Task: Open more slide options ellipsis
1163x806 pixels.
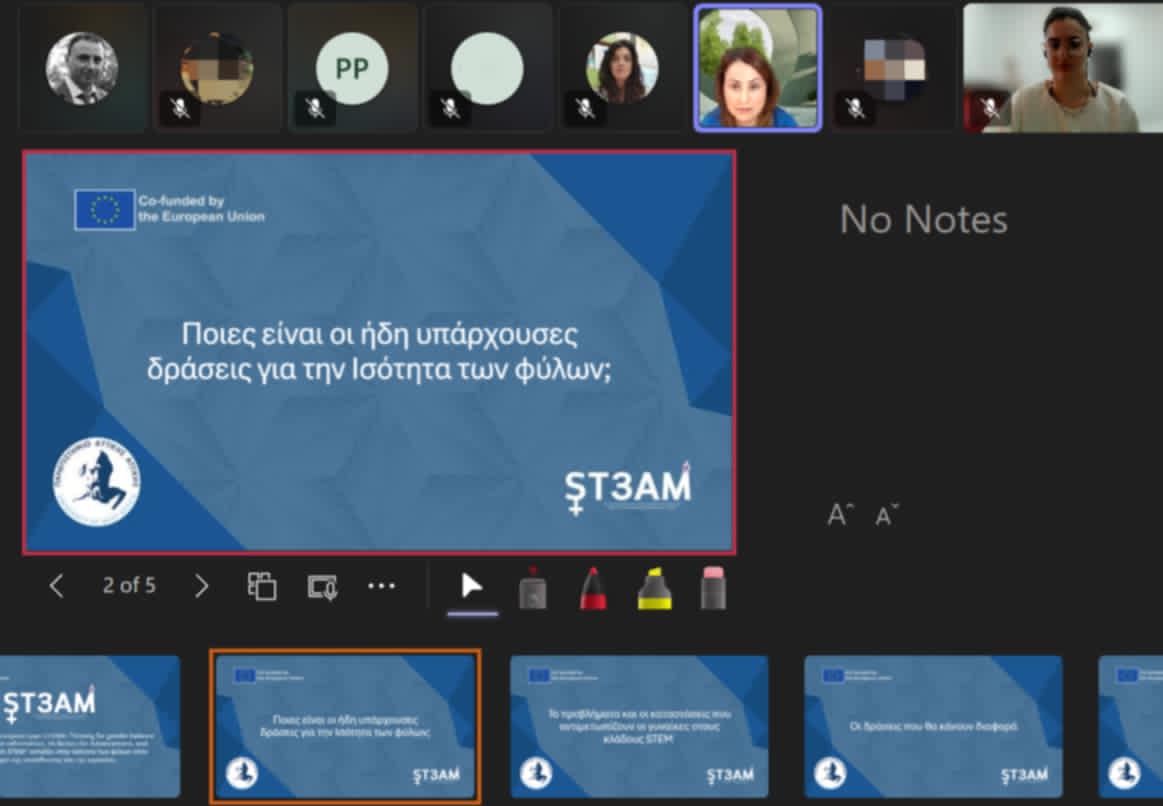Action: coord(381,586)
